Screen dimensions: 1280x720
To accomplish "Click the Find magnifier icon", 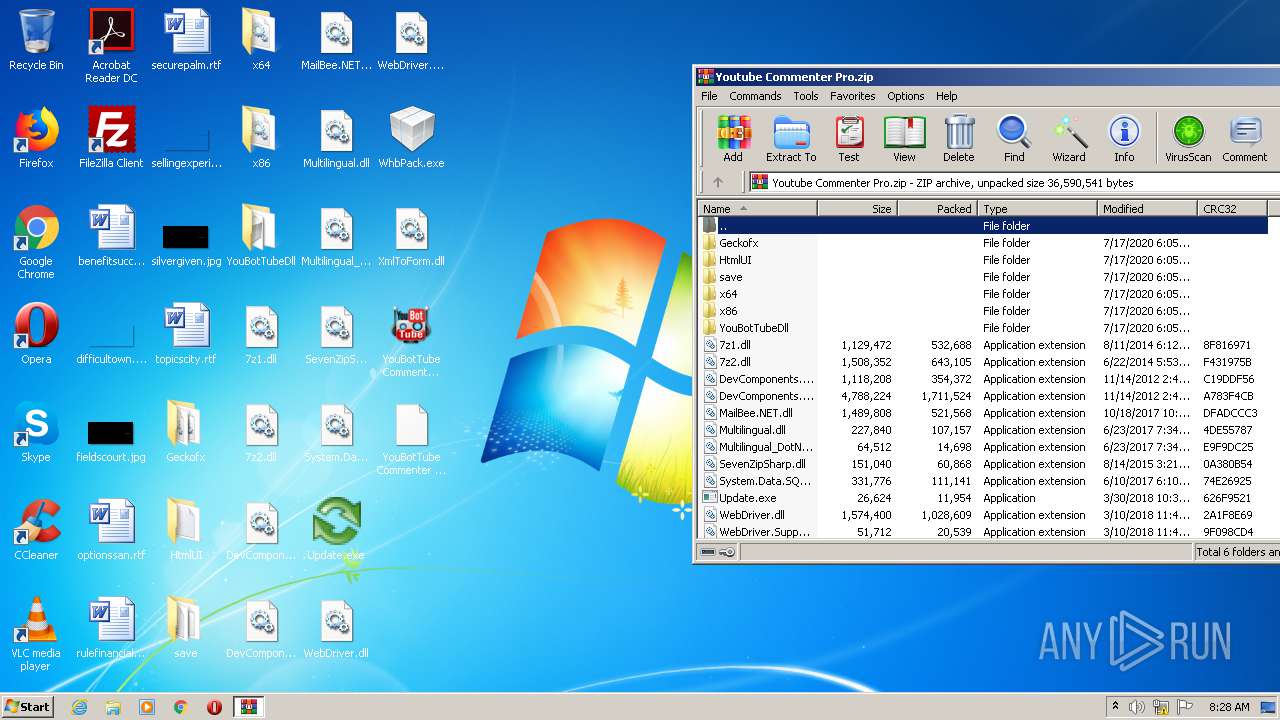I will (x=1014, y=138).
